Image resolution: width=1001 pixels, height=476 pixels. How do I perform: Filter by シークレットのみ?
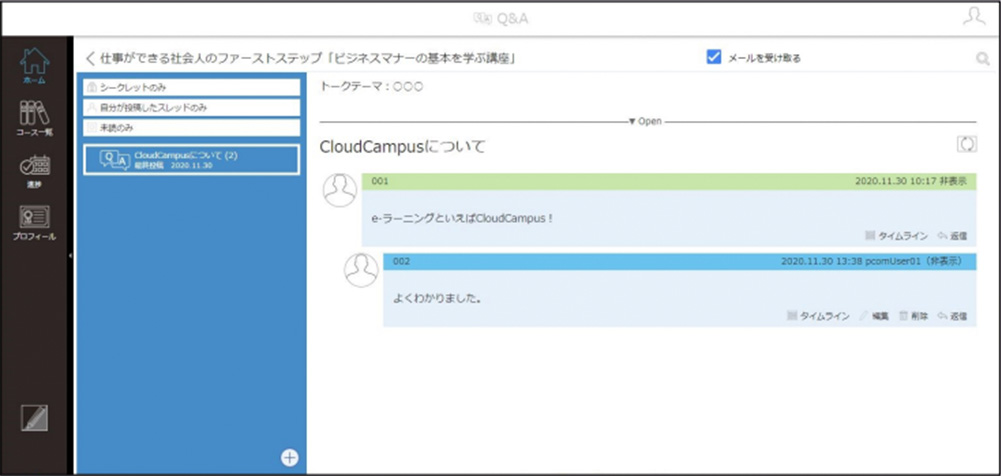(192, 87)
